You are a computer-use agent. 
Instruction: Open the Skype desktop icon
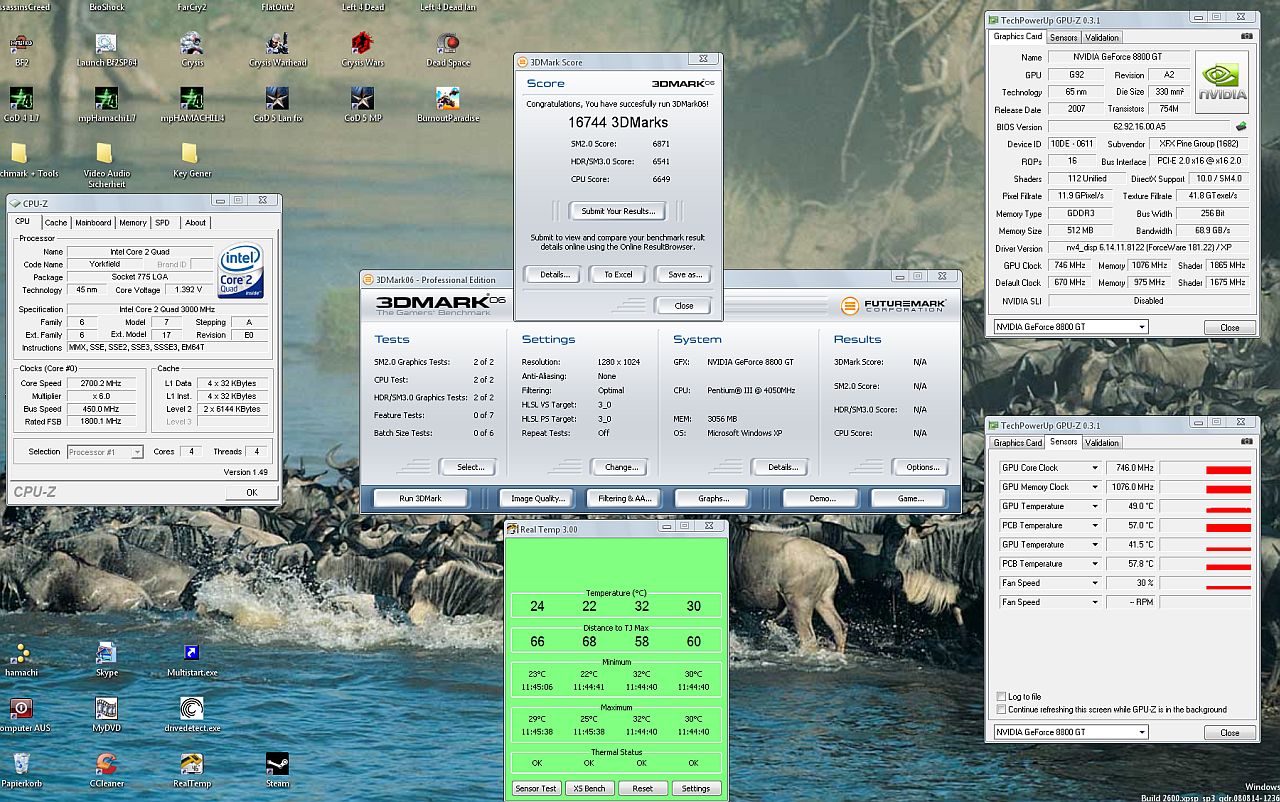[106, 660]
